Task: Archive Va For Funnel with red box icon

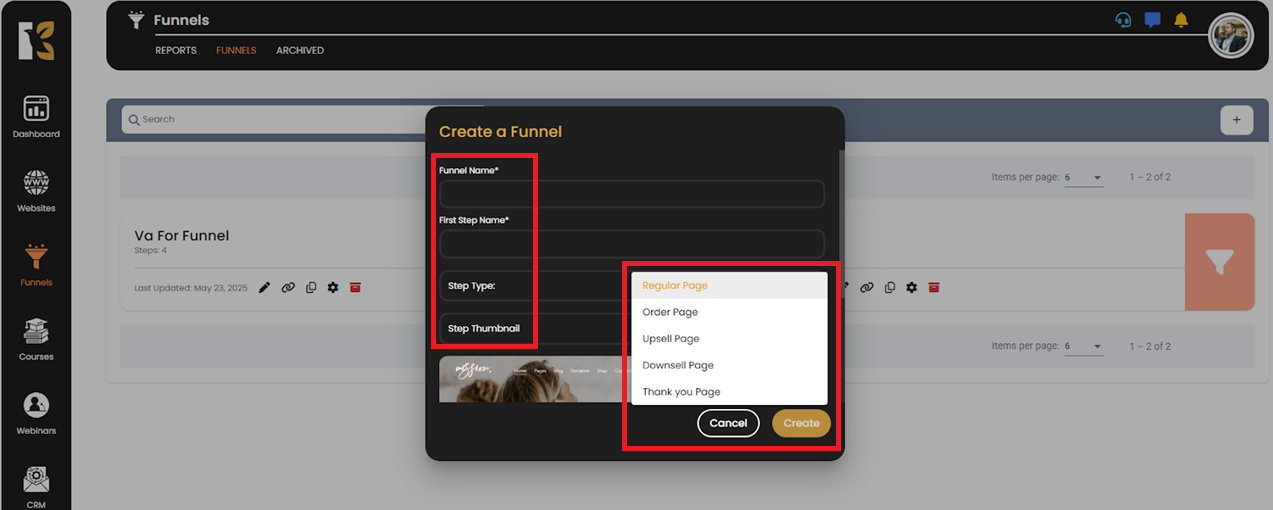Action: tap(355, 288)
